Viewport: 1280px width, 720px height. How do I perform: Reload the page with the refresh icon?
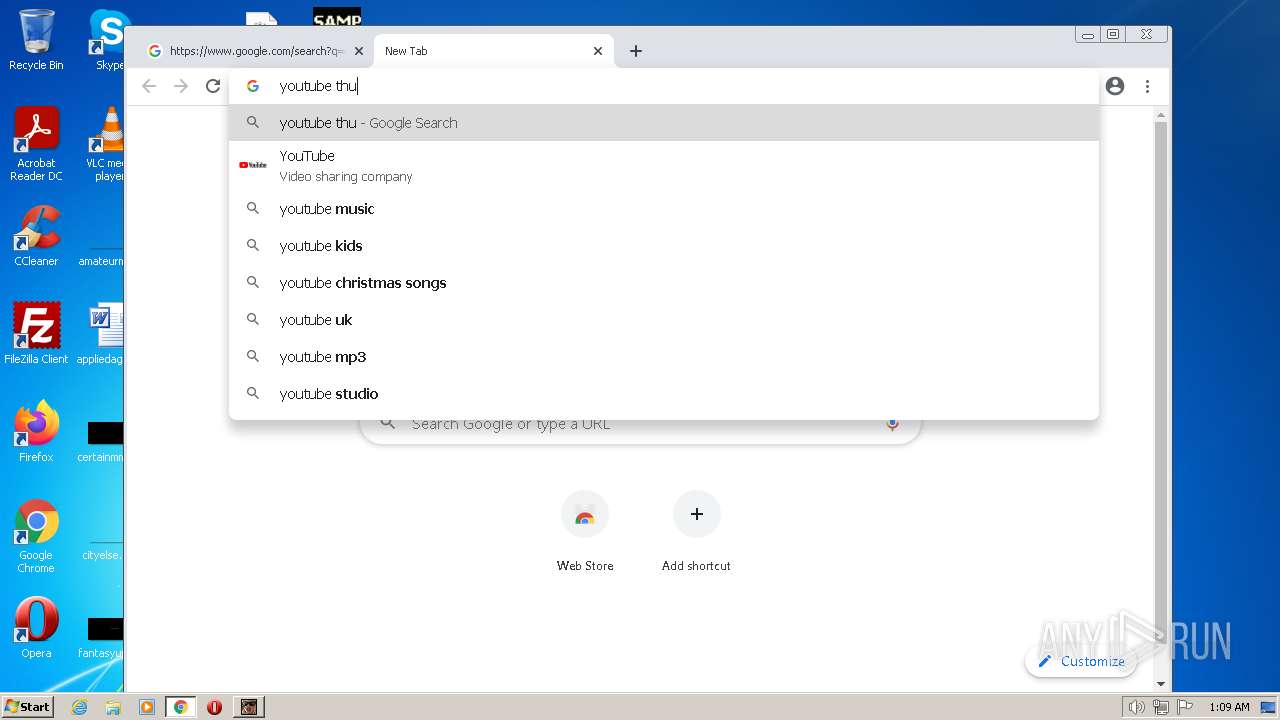[213, 86]
